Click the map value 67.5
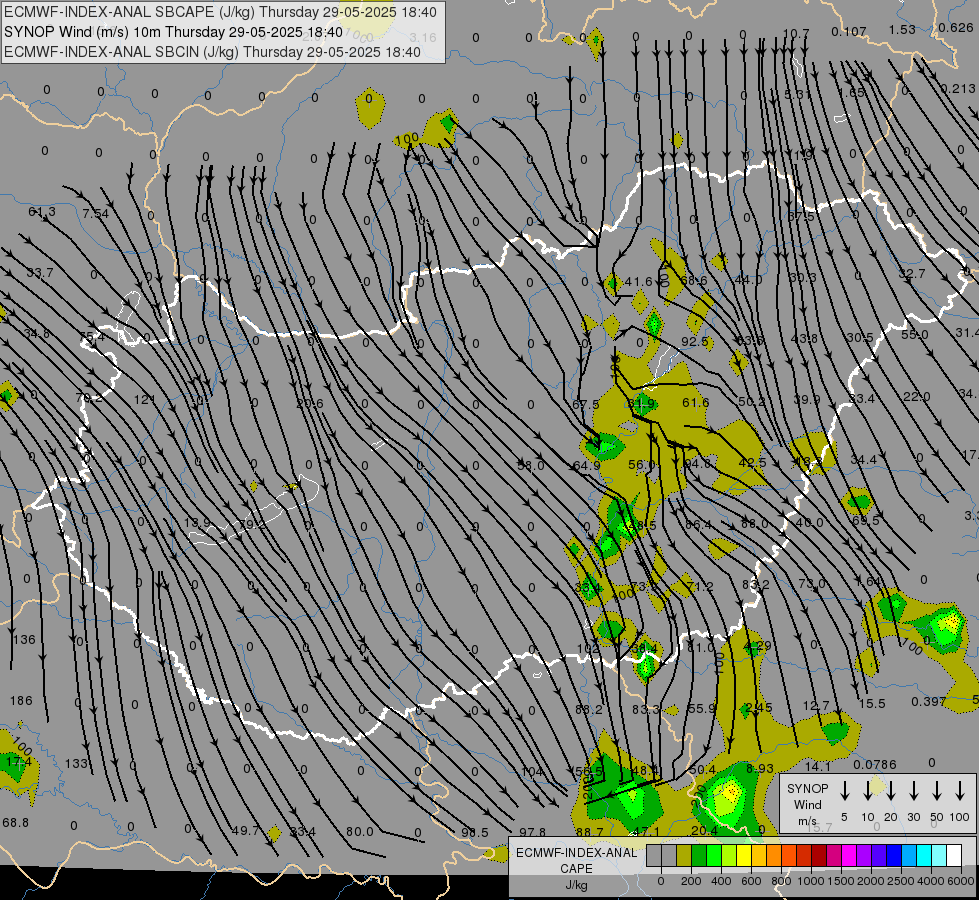This screenshot has width=979, height=900. click(586, 405)
